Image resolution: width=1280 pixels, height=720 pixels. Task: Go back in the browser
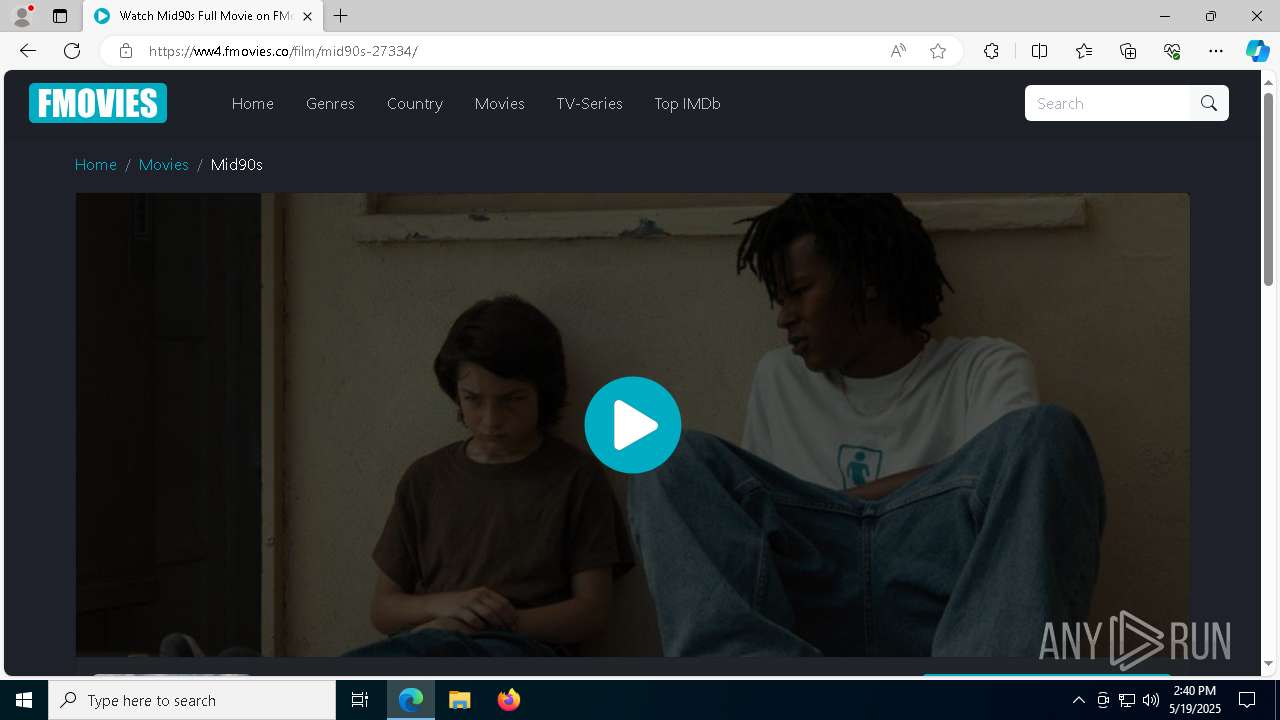click(28, 51)
